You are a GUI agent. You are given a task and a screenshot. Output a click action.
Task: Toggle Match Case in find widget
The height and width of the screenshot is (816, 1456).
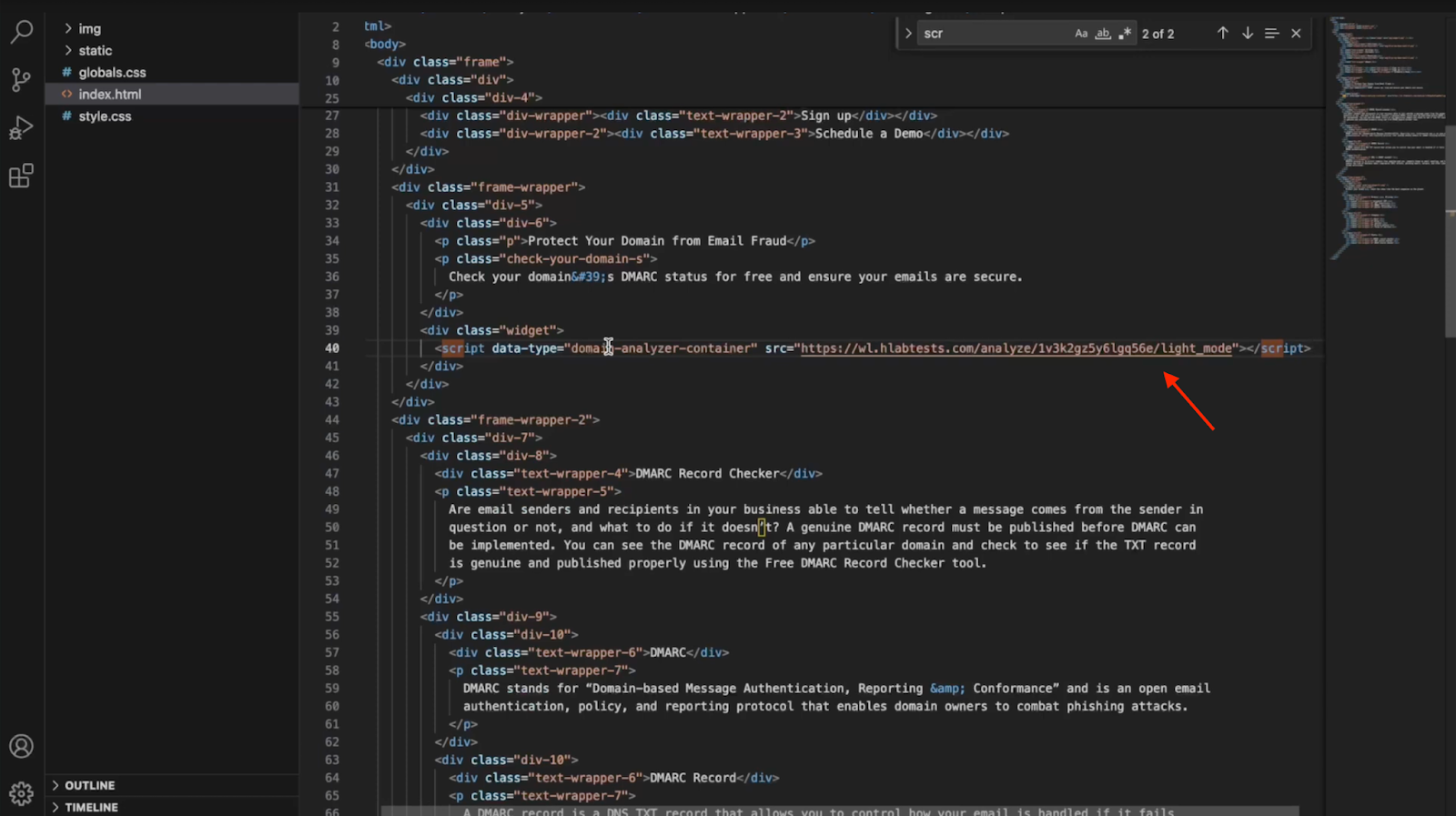point(1081,33)
